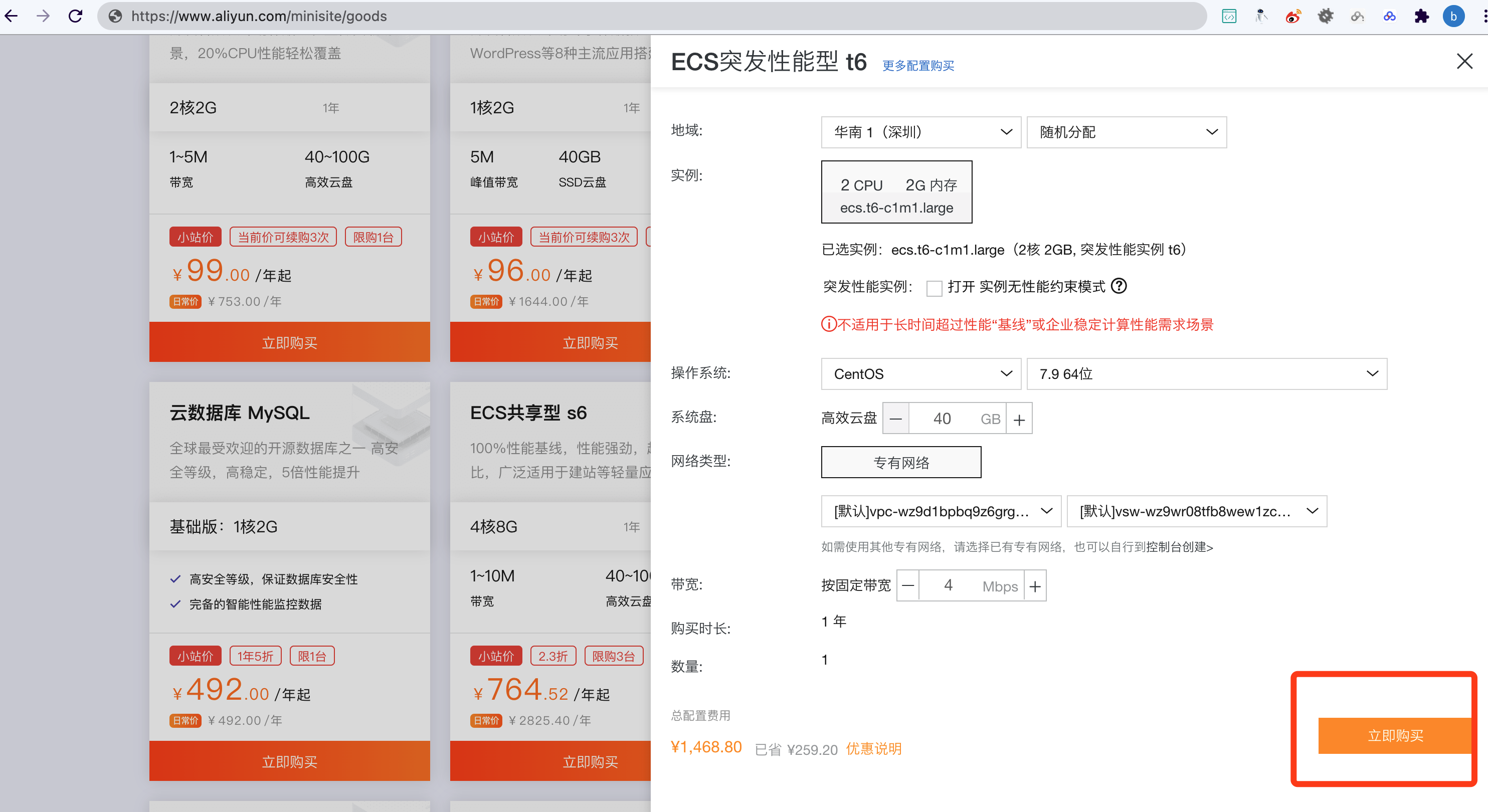Viewport: 1488px width, 812px height.
Task: Click the 2核2G spec row
Action: click(x=289, y=107)
